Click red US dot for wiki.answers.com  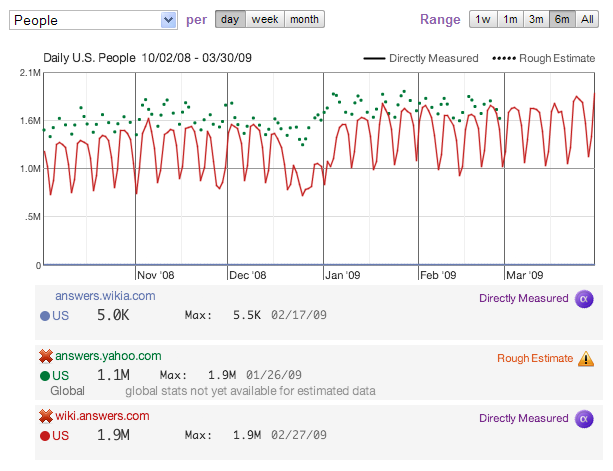[45, 435]
